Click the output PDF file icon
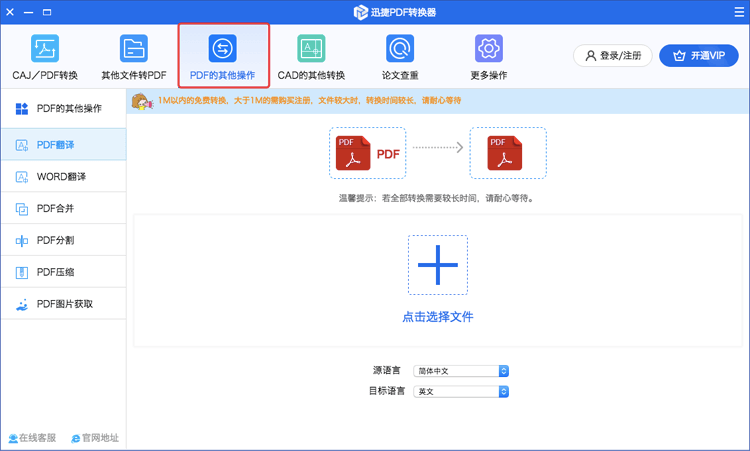Screen dimensions: 750x451 tap(505, 153)
